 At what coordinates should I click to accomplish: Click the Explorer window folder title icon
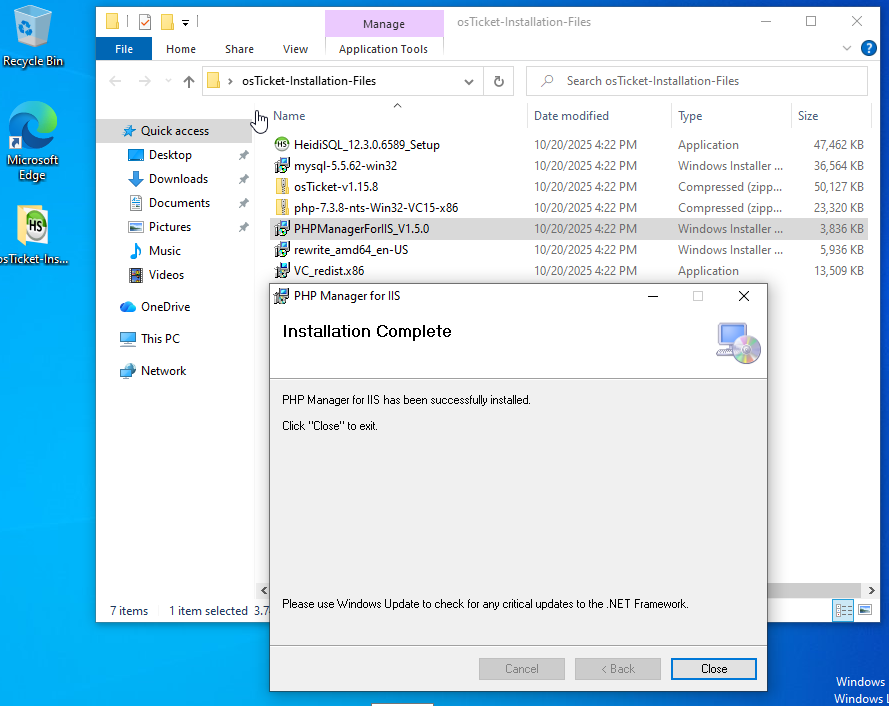[112, 22]
